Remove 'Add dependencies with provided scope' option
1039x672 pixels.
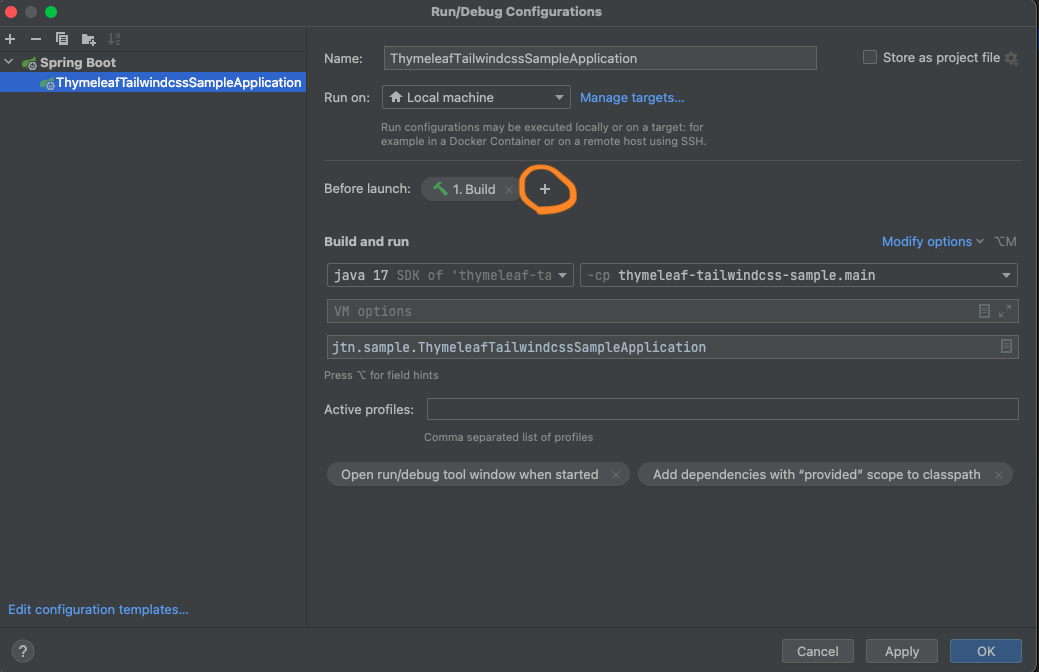(998, 475)
